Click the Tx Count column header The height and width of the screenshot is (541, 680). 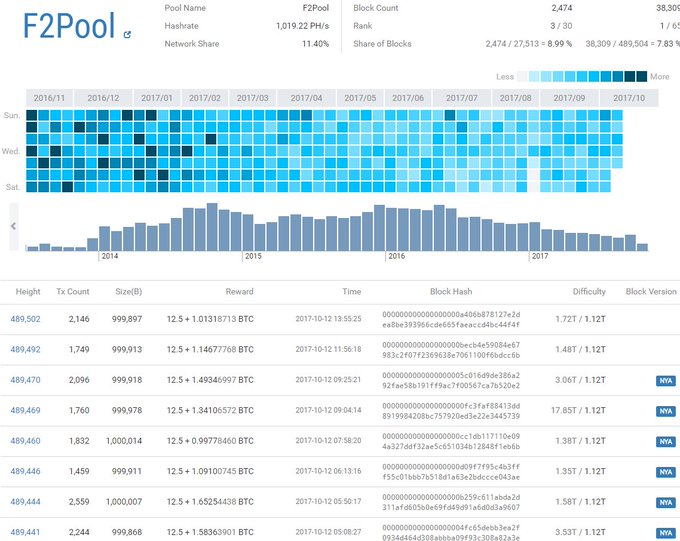pos(73,292)
